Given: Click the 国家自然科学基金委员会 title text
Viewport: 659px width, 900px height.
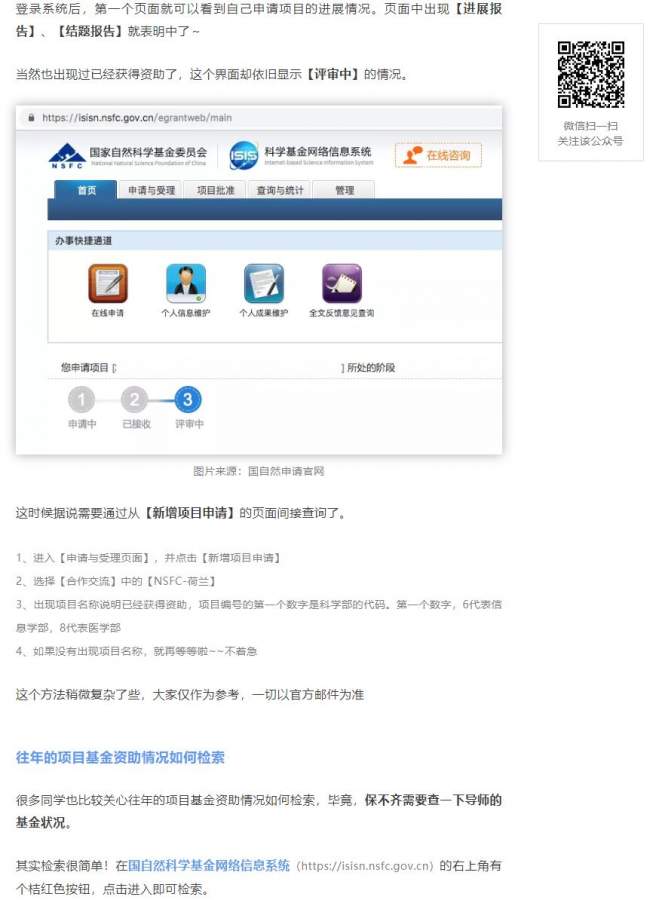Looking at the screenshot, I should click(x=148, y=152).
